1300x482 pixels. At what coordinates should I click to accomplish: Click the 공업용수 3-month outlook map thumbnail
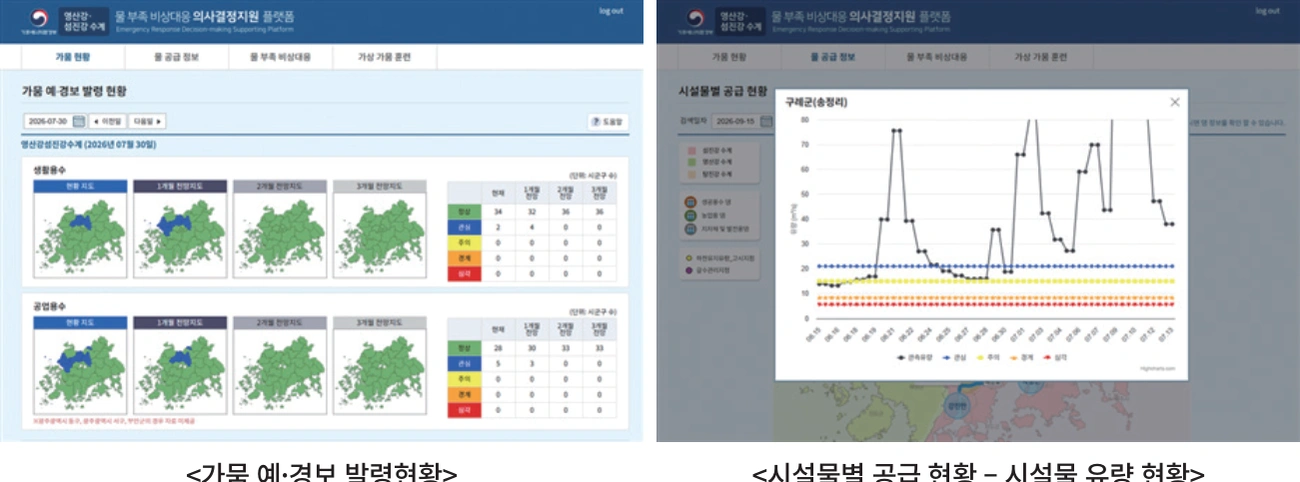click(379, 372)
